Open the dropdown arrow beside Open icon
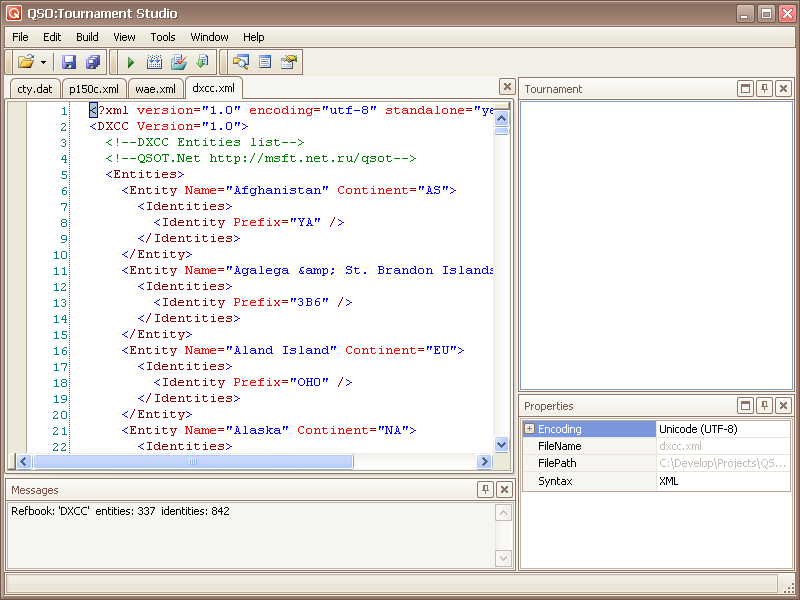 click(x=43, y=62)
